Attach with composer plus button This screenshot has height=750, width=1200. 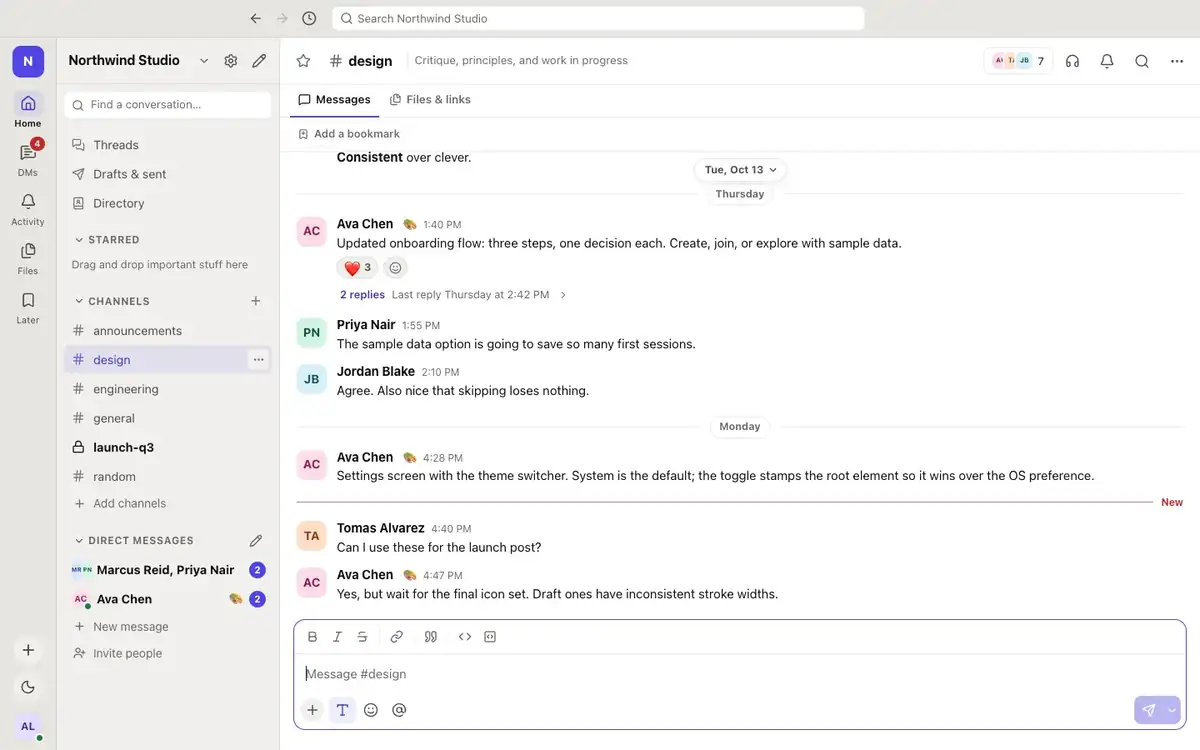(313, 710)
